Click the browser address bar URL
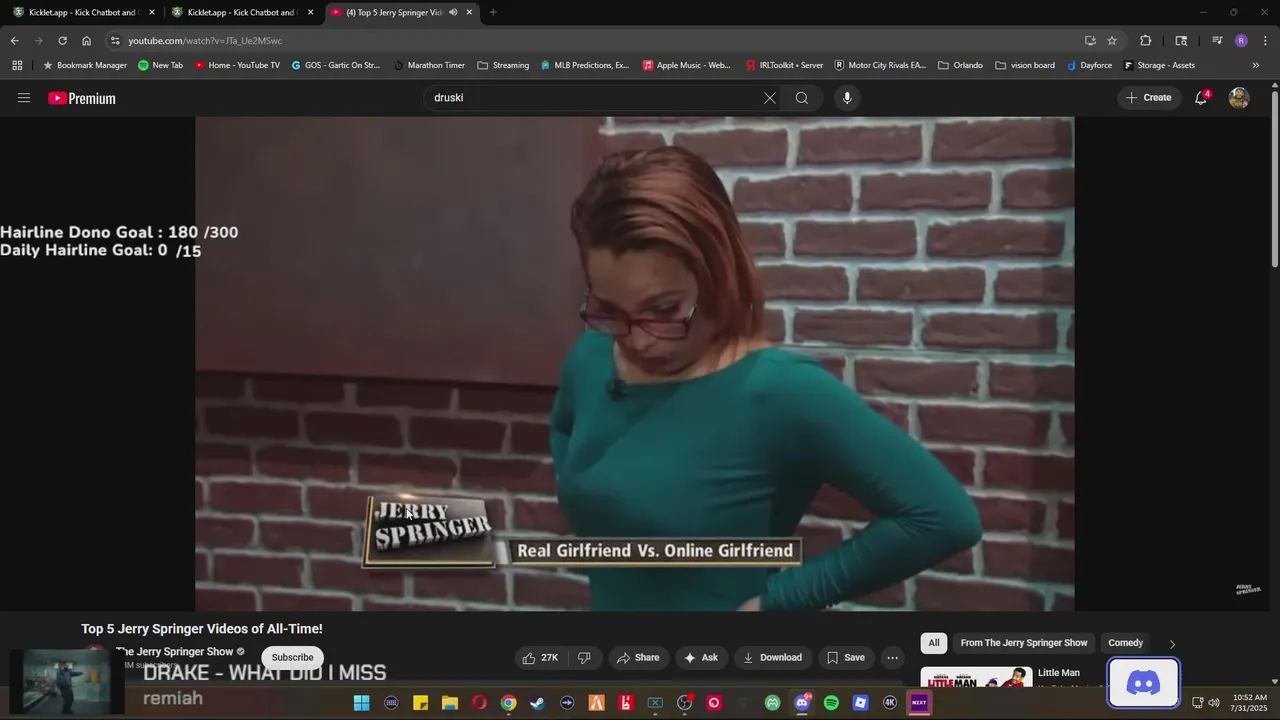 click(x=205, y=41)
